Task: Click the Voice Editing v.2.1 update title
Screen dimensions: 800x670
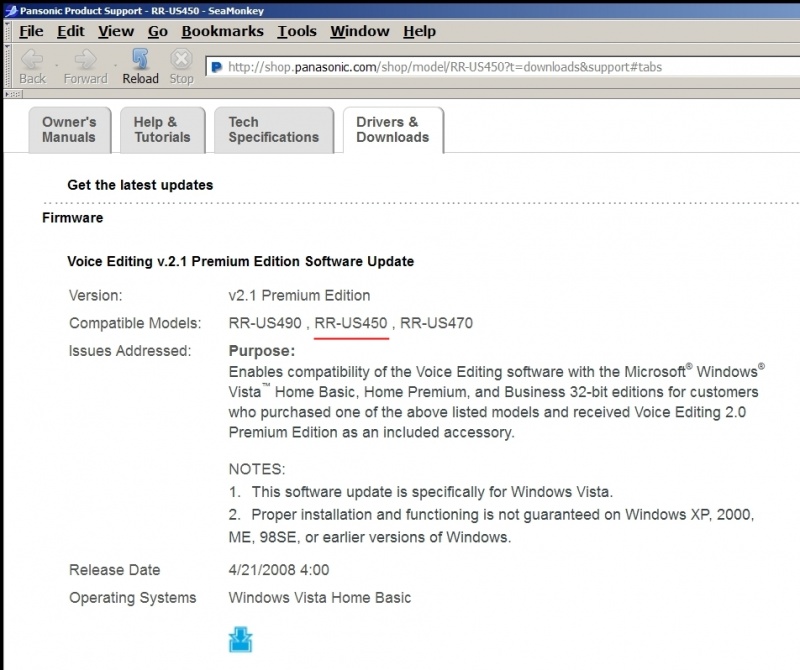Action: 240,261
